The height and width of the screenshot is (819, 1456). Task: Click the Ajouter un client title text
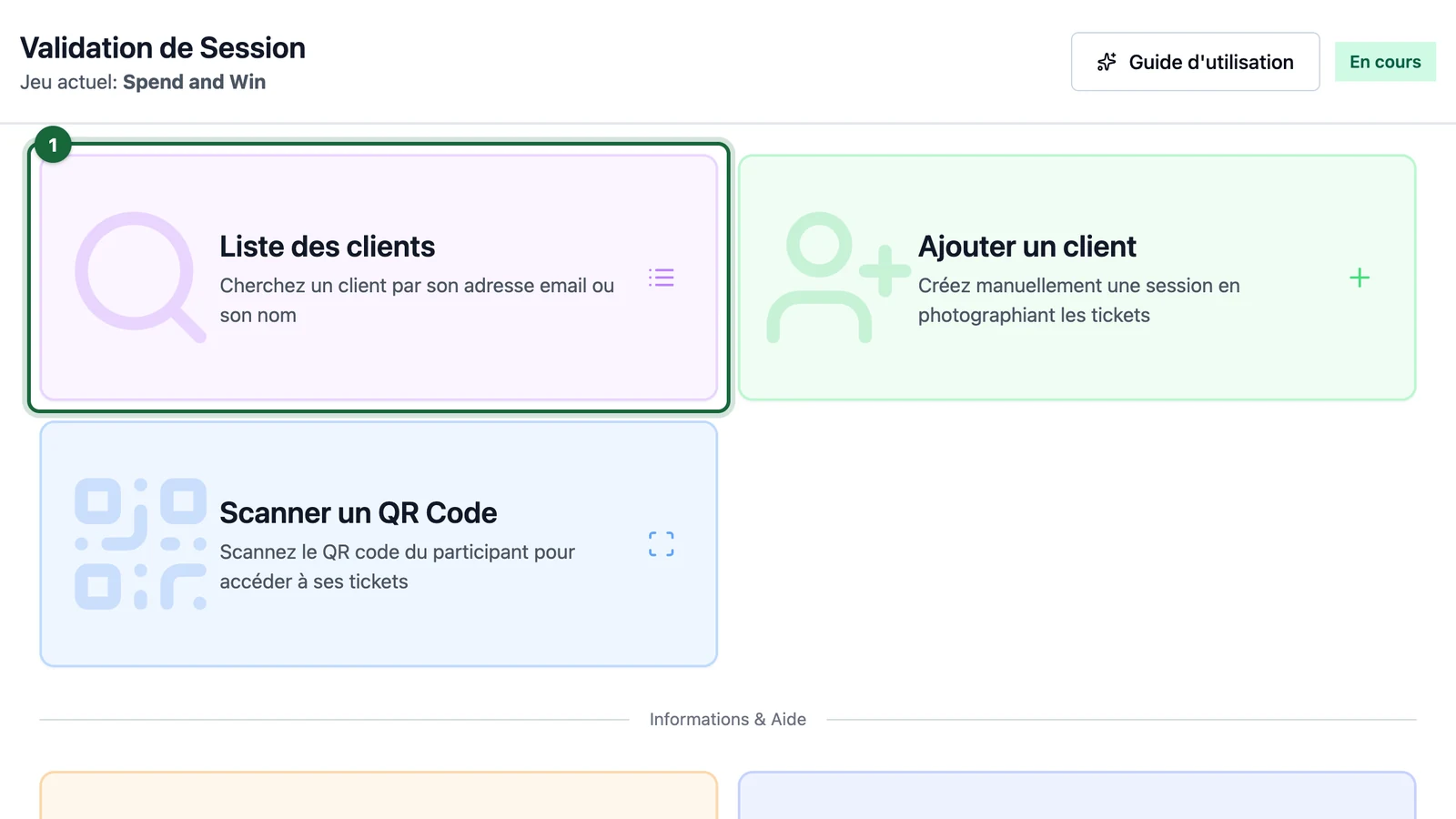(1027, 247)
